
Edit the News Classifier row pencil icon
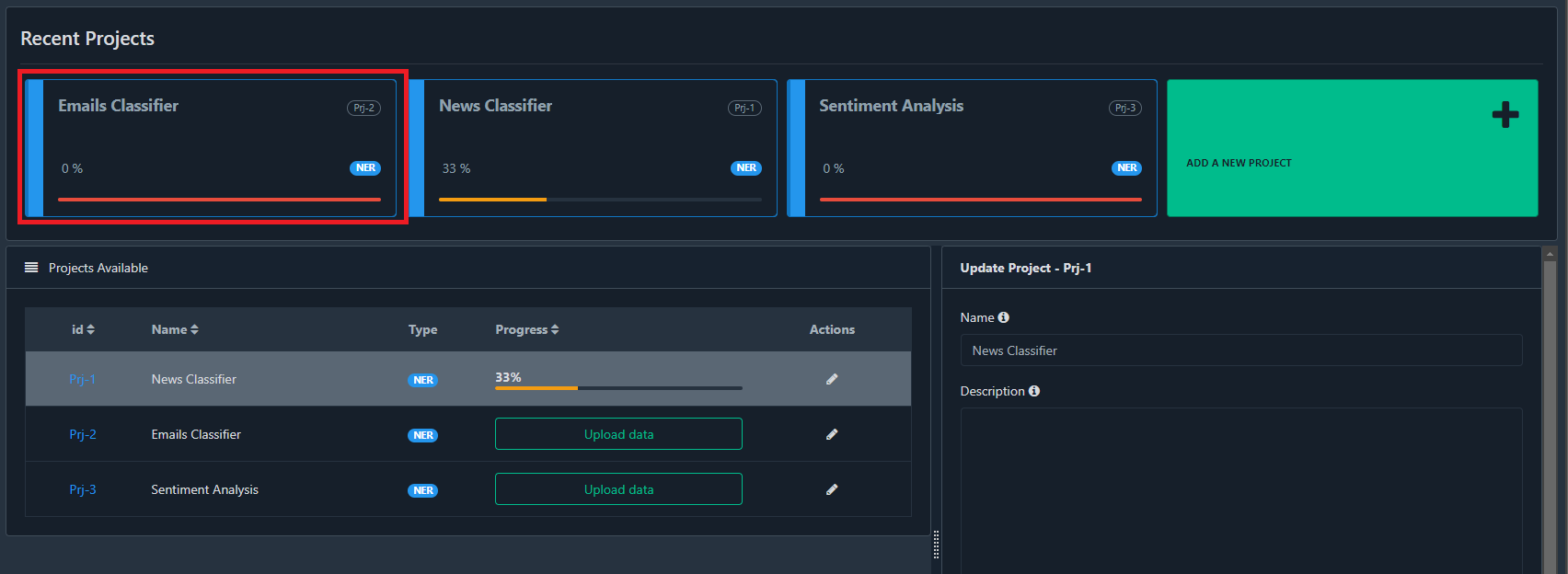(832, 379)
